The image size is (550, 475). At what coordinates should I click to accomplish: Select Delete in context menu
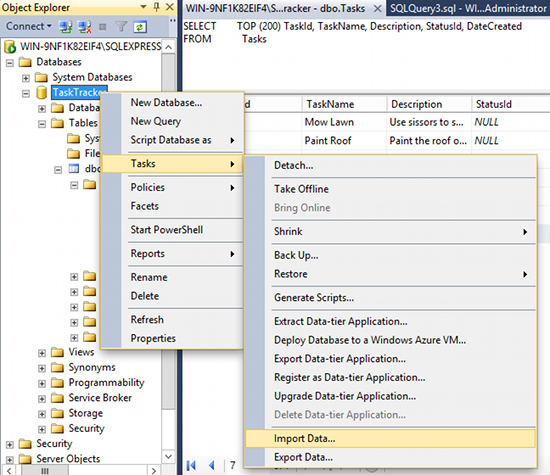(172, 296)
